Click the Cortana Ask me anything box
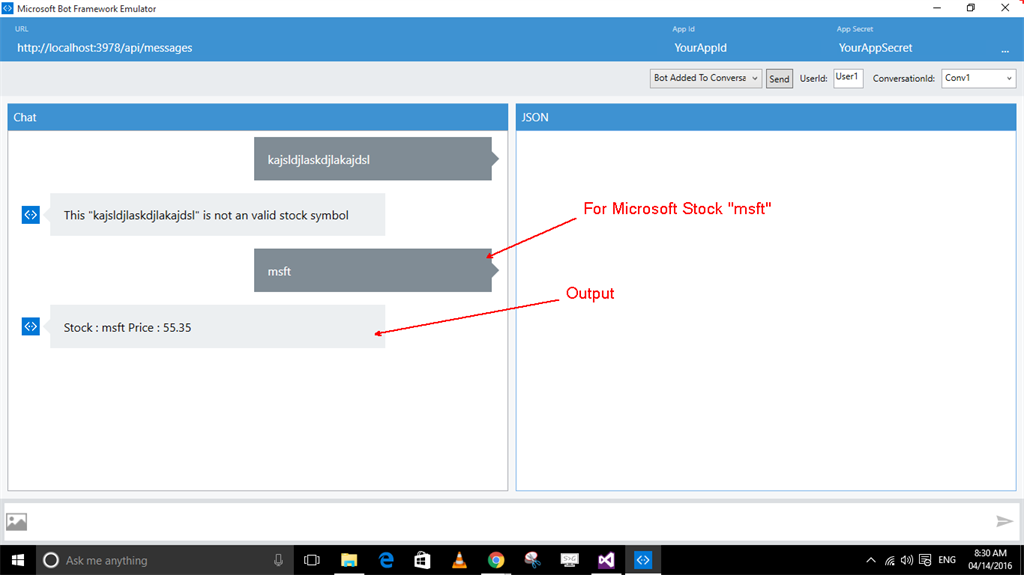This screenshot has height=575, width=1024. coord(166,560)
